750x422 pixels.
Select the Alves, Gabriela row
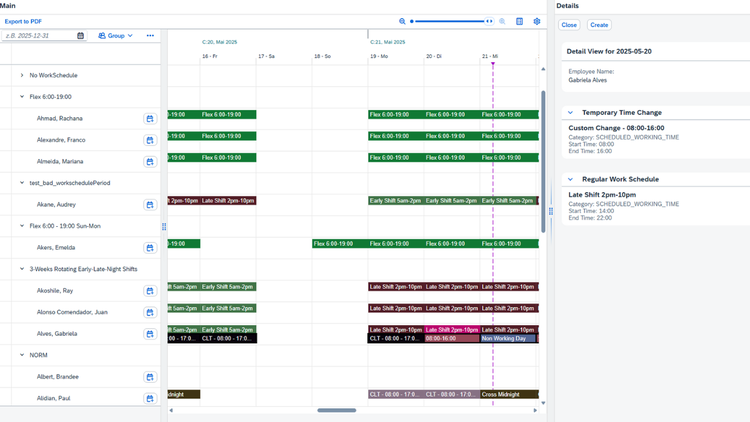[80, 334]
